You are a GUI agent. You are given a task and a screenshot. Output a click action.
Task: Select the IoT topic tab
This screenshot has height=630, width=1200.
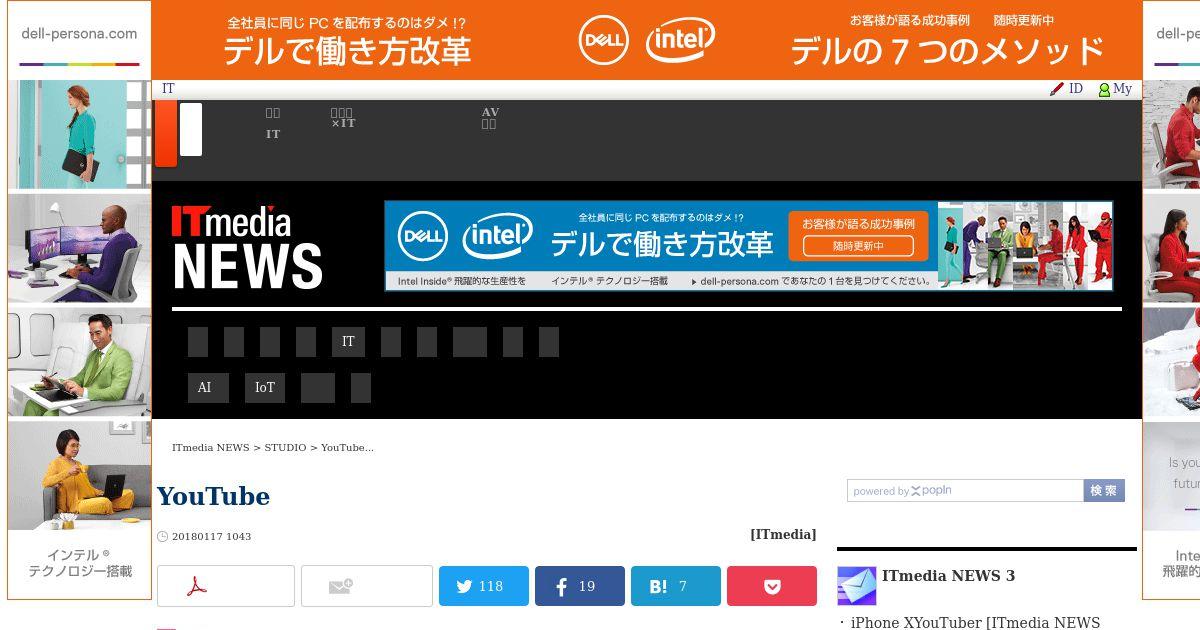tap(265, 388)
